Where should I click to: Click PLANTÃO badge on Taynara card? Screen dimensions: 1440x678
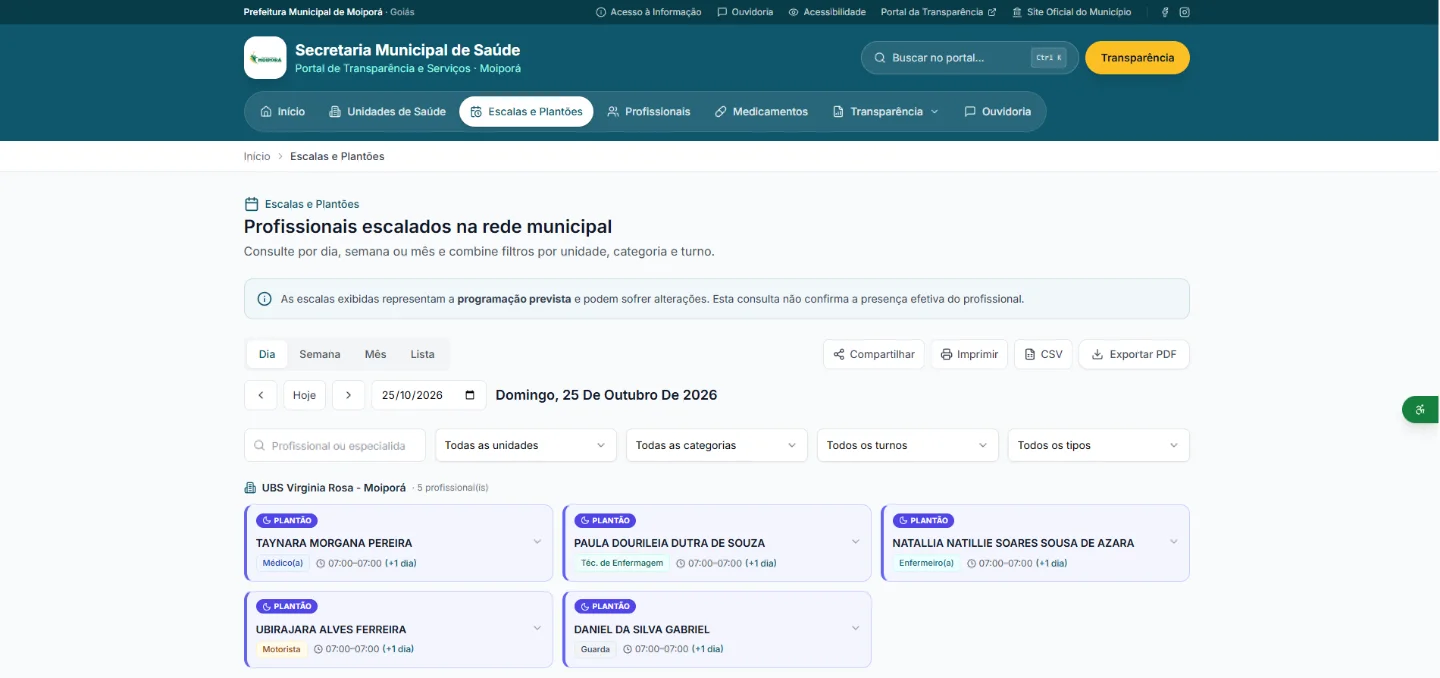(x=287, y=520)
